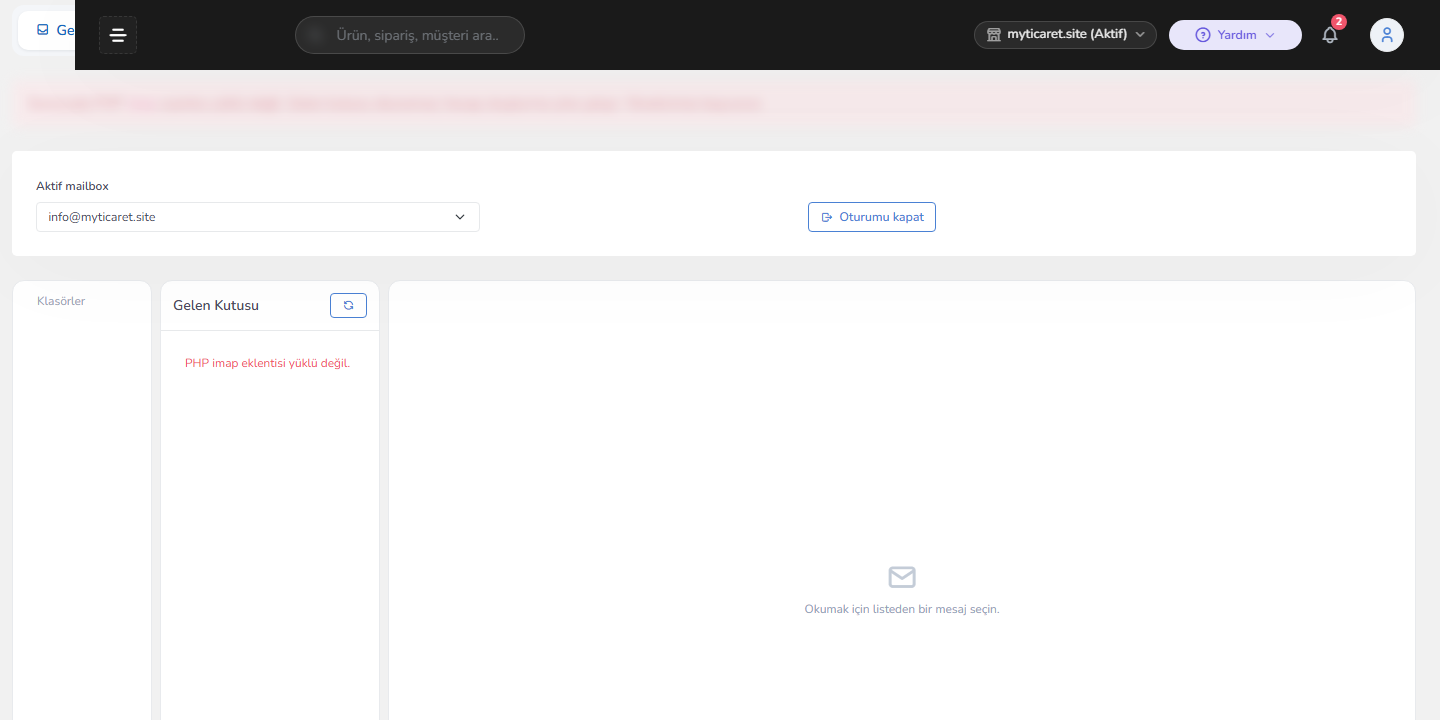Open the user profile avatar
Screen dimensions: 1440x720
click(1387, 35)
